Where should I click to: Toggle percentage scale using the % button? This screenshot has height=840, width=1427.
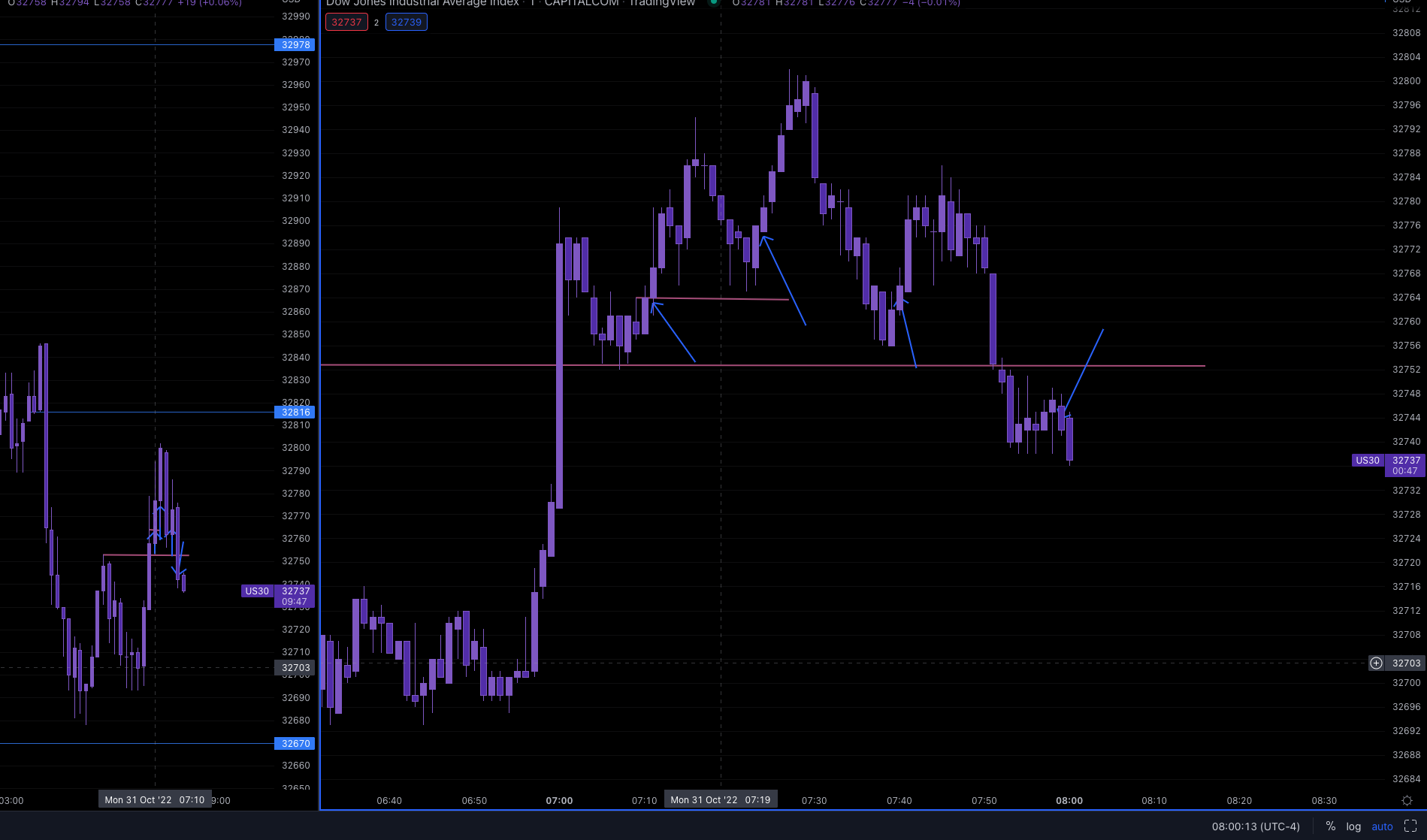1330,826
